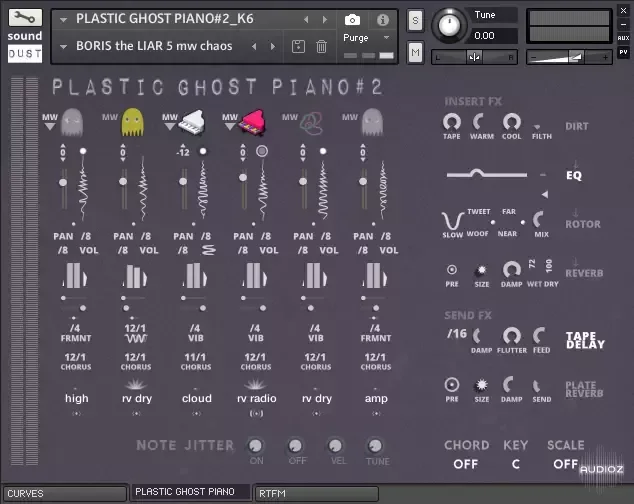
Task: Go to the next instrument arrow
Action: pos(325,19)
